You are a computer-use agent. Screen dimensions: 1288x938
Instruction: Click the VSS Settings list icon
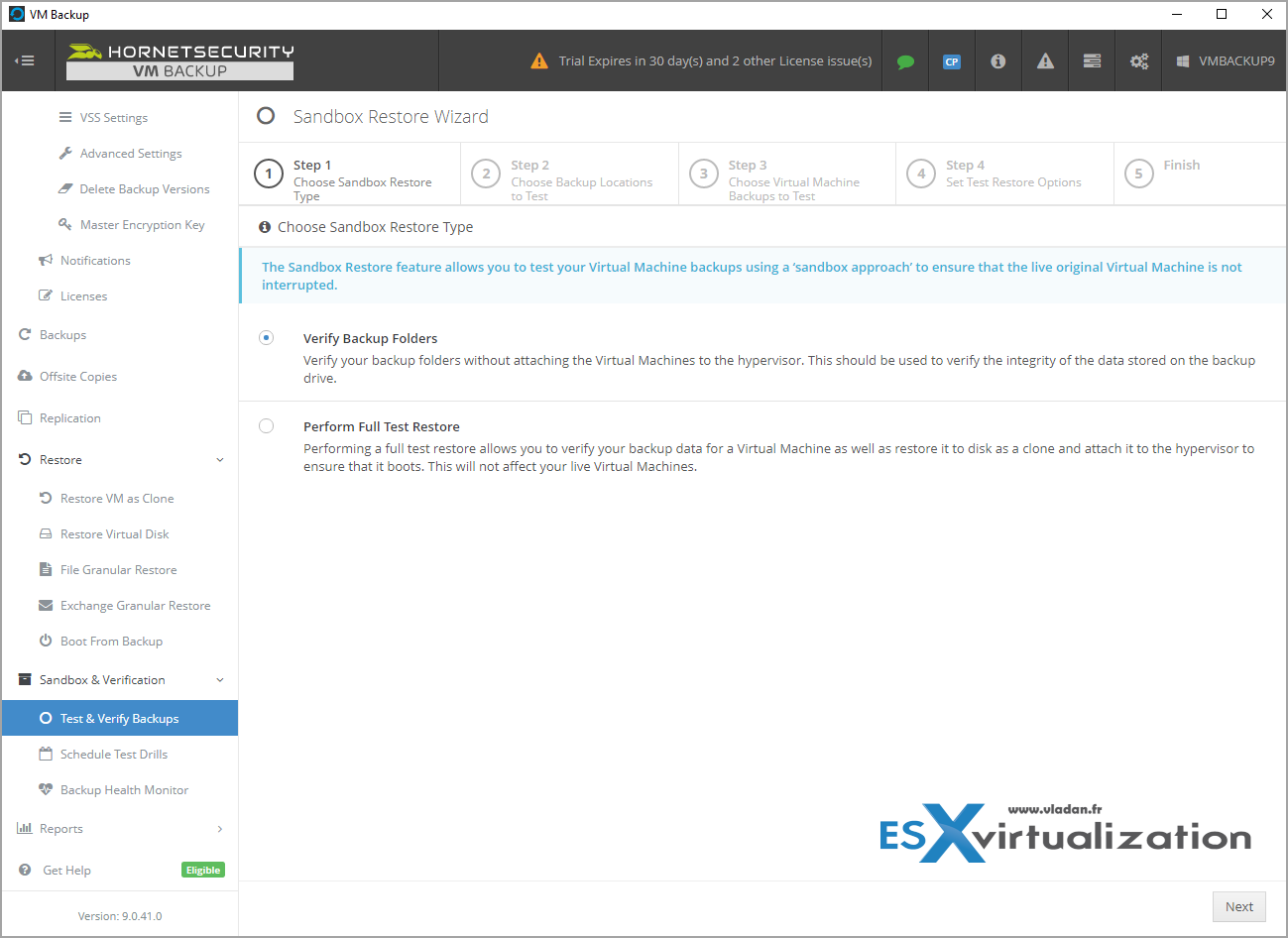(65, 117)
